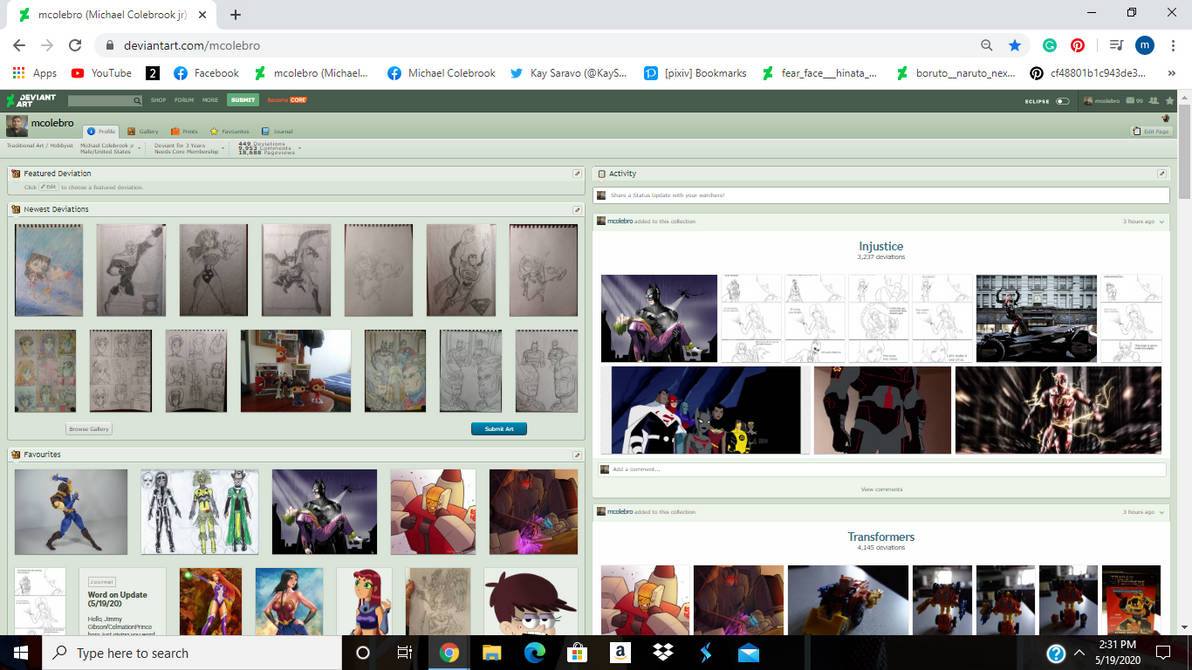Click the DeviantArt logo in the header

tap(31, 100)
